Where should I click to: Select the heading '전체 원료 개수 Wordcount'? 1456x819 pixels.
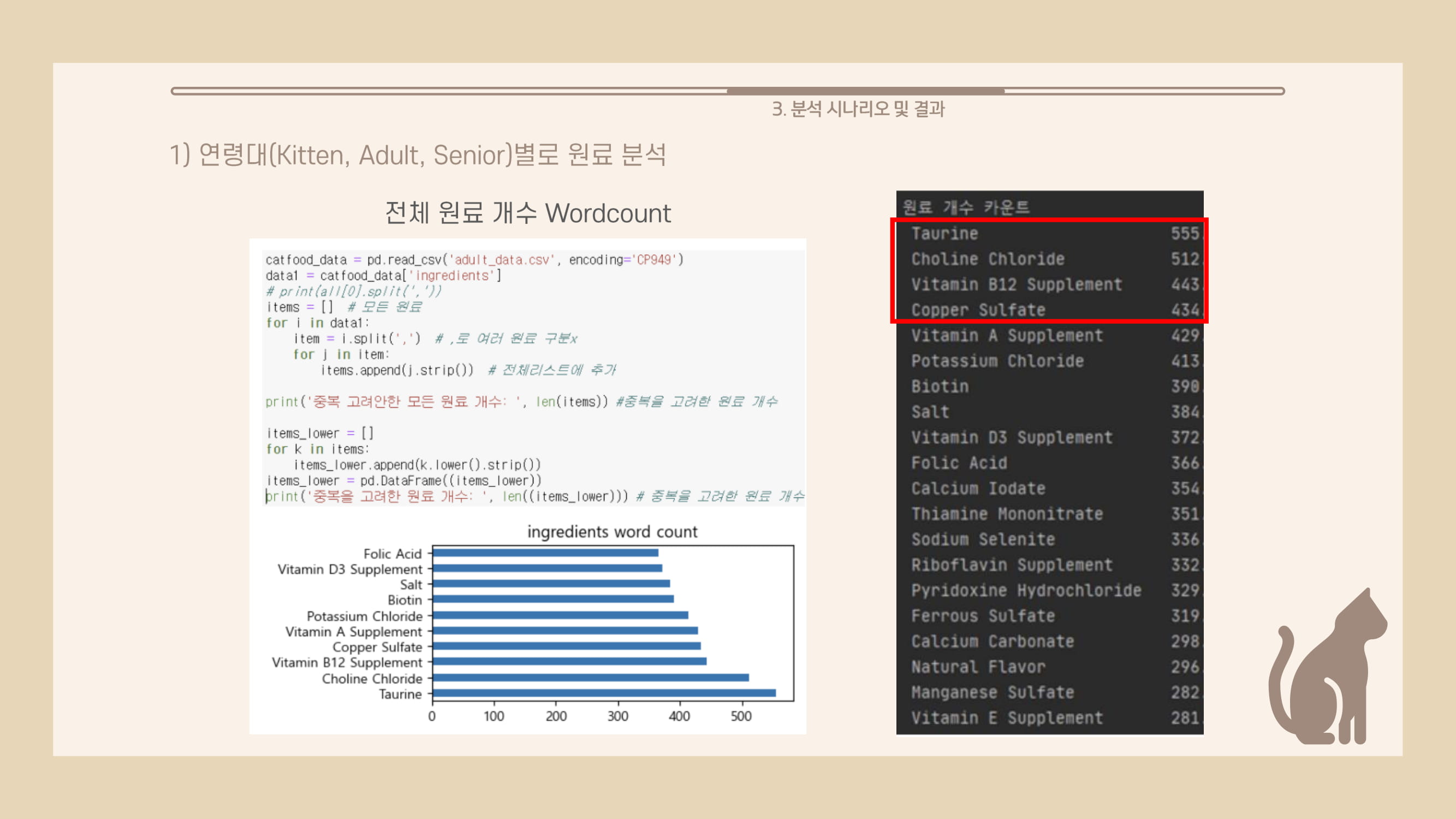[528, 213]
